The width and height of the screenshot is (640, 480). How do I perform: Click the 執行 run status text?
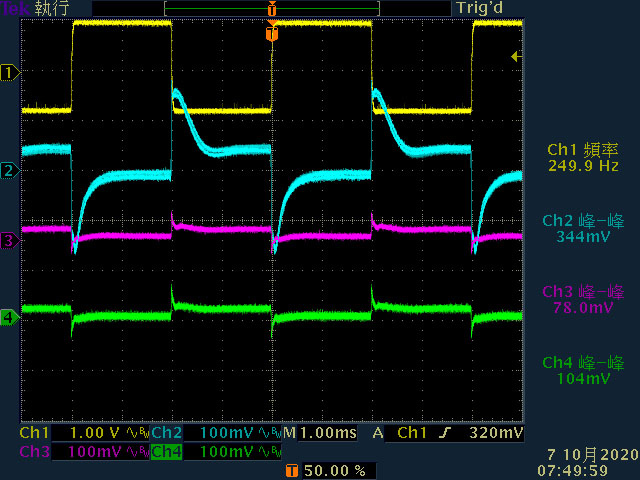[52, 8]
